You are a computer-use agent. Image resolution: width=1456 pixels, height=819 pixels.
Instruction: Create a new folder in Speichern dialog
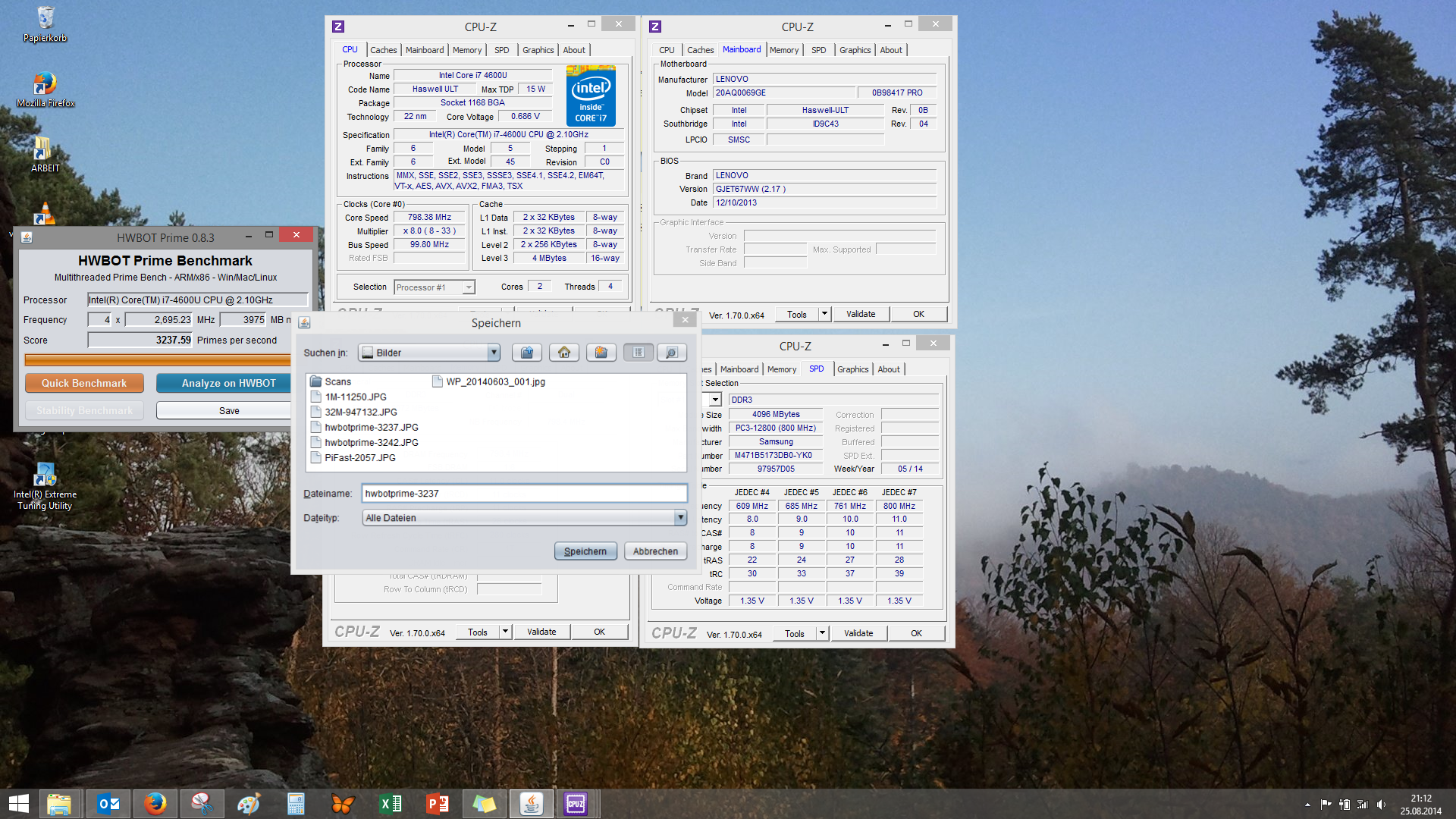601,353
